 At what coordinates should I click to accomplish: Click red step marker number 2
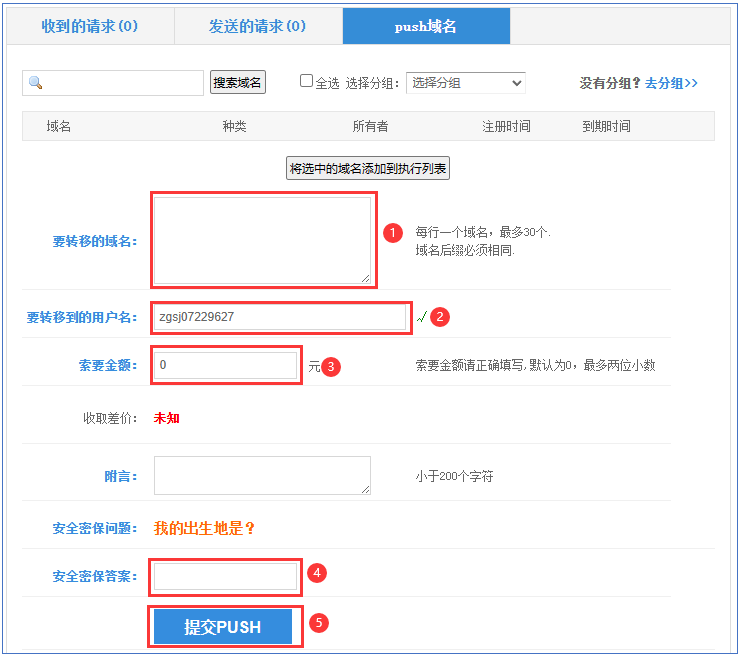440,317
